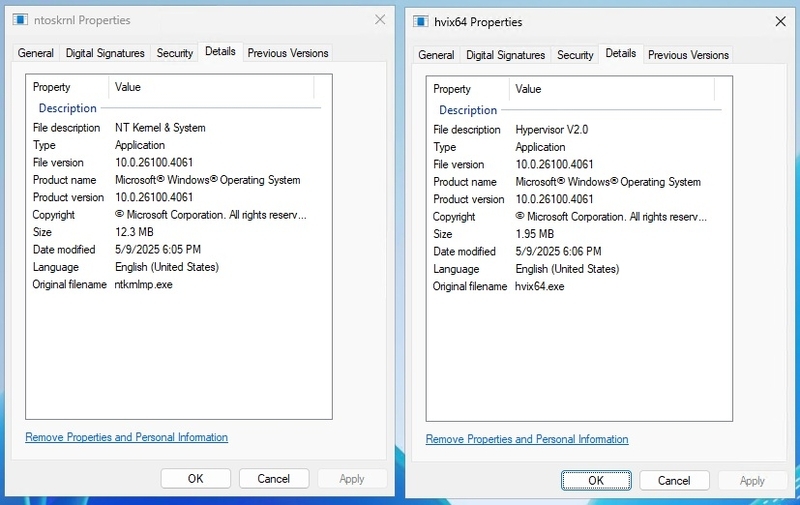This screenshot has width=800, height=505.
Task: Open General tab in hvix64 Properties
Action: tap(436, 55)
